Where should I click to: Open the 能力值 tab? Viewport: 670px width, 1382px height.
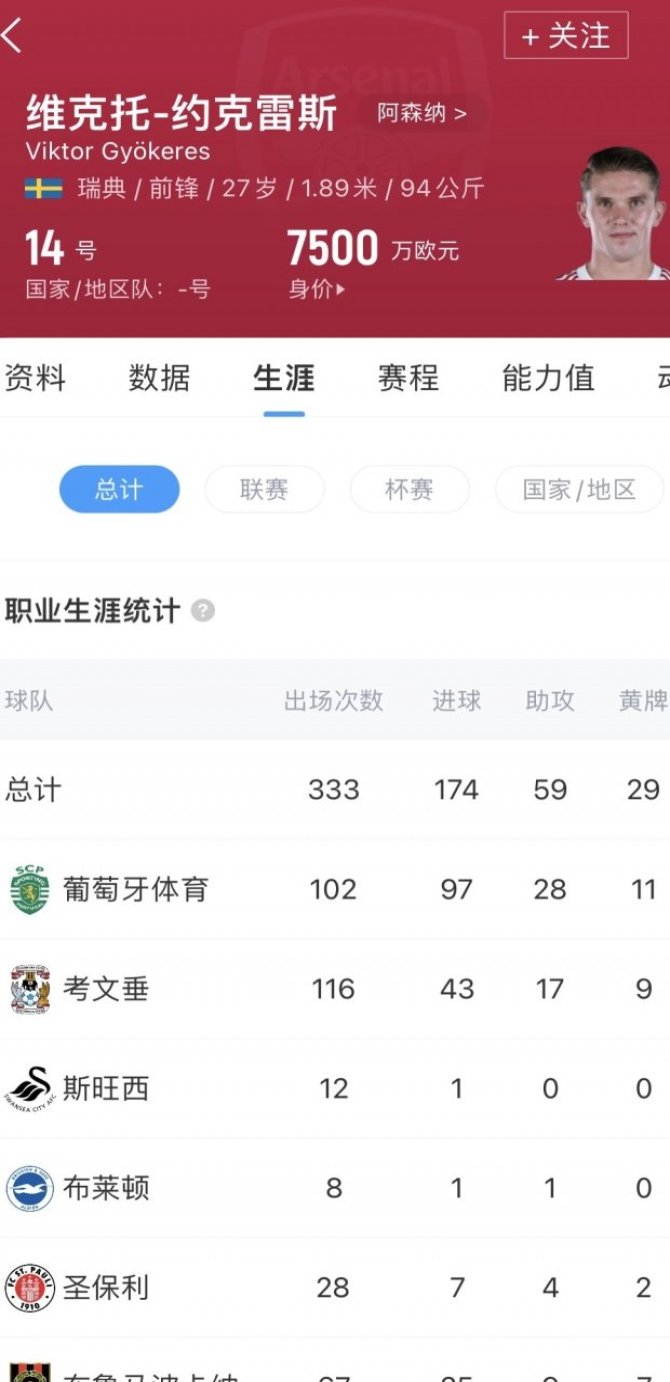coord(548,378)
